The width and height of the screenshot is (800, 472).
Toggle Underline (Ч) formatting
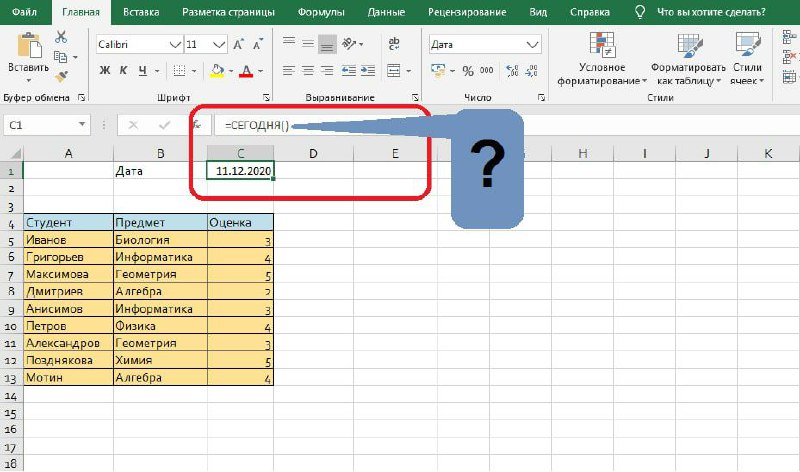(143, 70)
